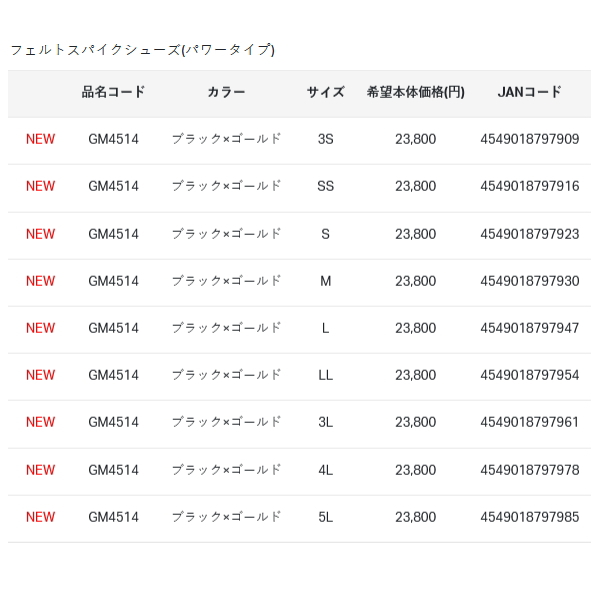
Task: Select size SS cell
Action: click(325, 186)
